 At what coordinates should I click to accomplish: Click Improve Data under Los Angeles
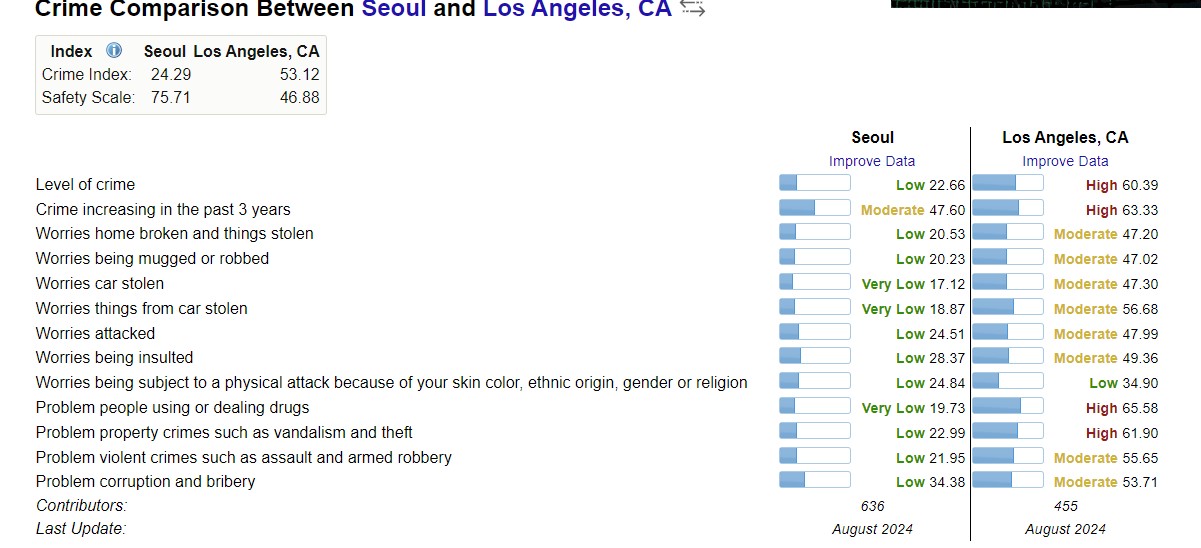tap(1065, 161)
